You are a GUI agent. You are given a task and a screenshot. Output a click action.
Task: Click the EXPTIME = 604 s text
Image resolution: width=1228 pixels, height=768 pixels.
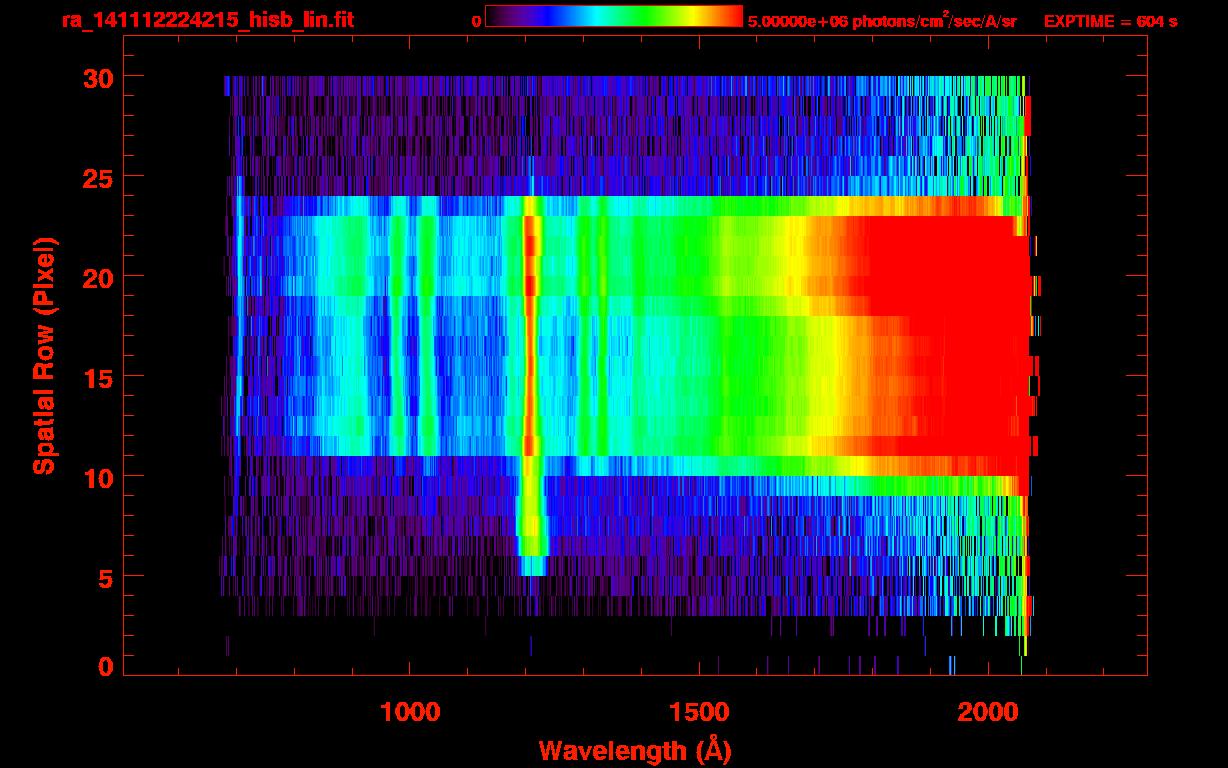1110,20
